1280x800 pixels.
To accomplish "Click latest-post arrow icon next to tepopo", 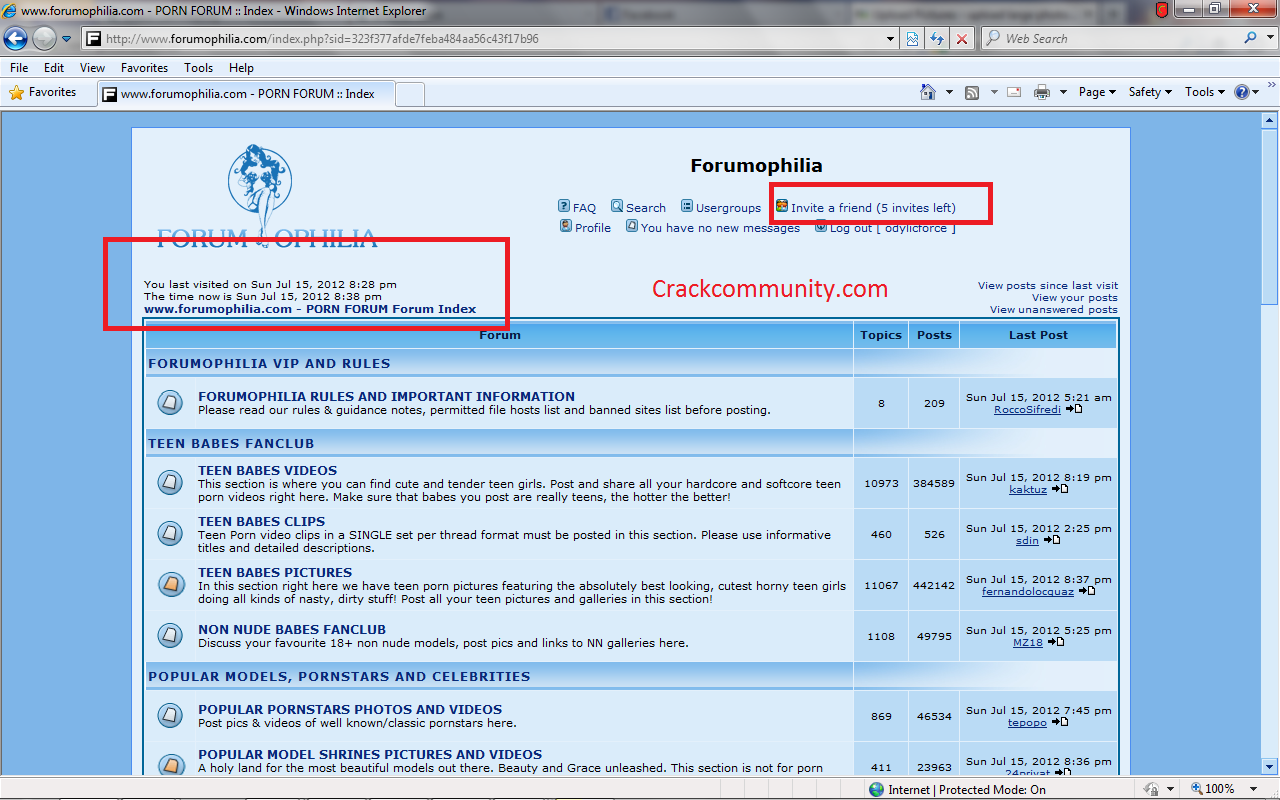I will (1059, 722).
